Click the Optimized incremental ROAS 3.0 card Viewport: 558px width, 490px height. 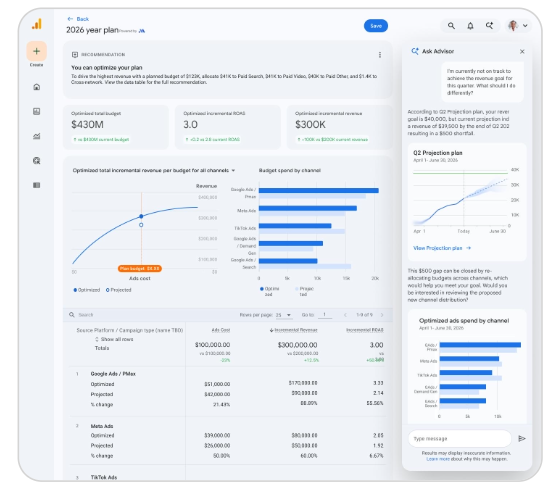coord(228,127)
